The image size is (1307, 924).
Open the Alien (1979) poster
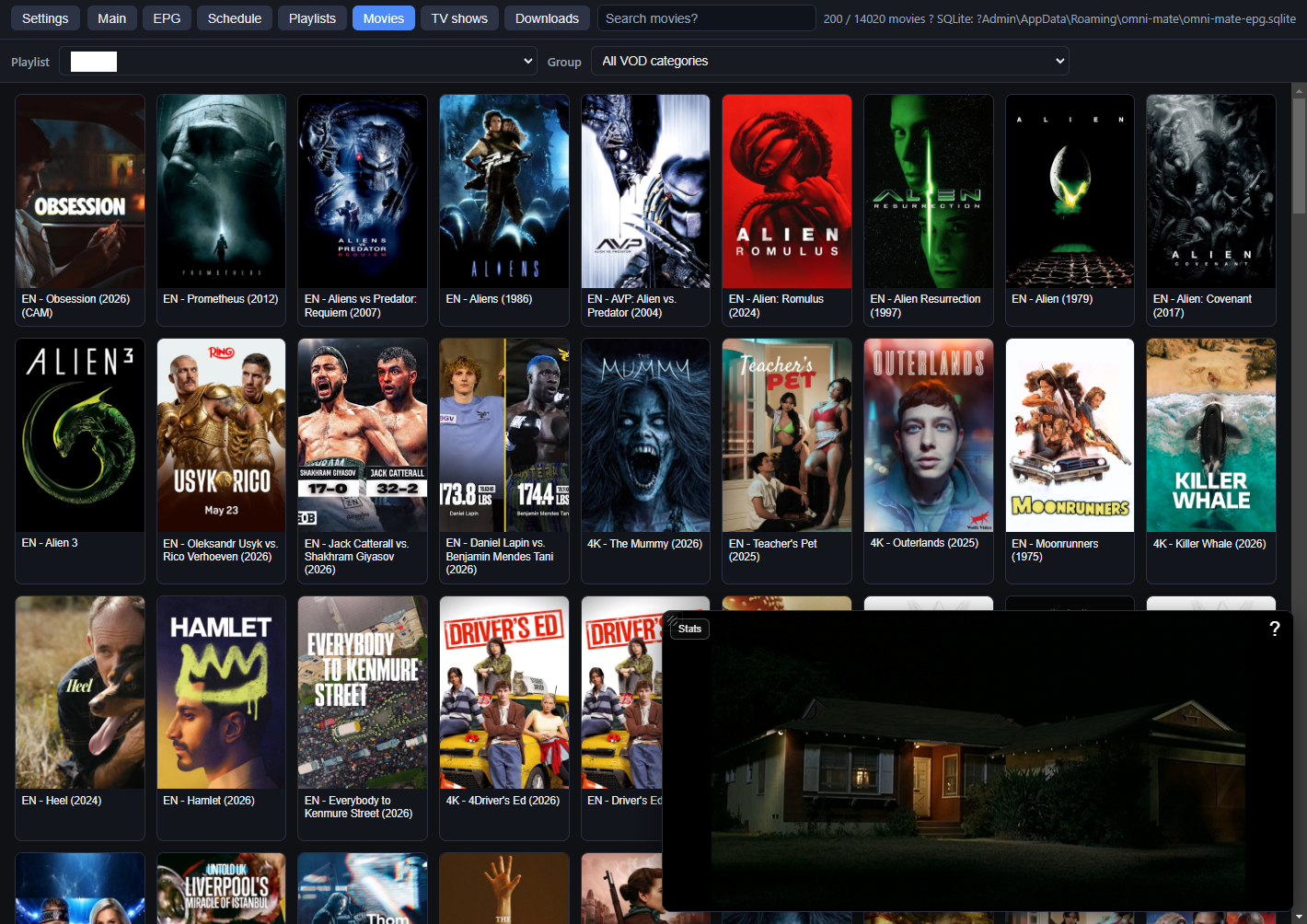pyautogui.click(x=1070, y=191)
